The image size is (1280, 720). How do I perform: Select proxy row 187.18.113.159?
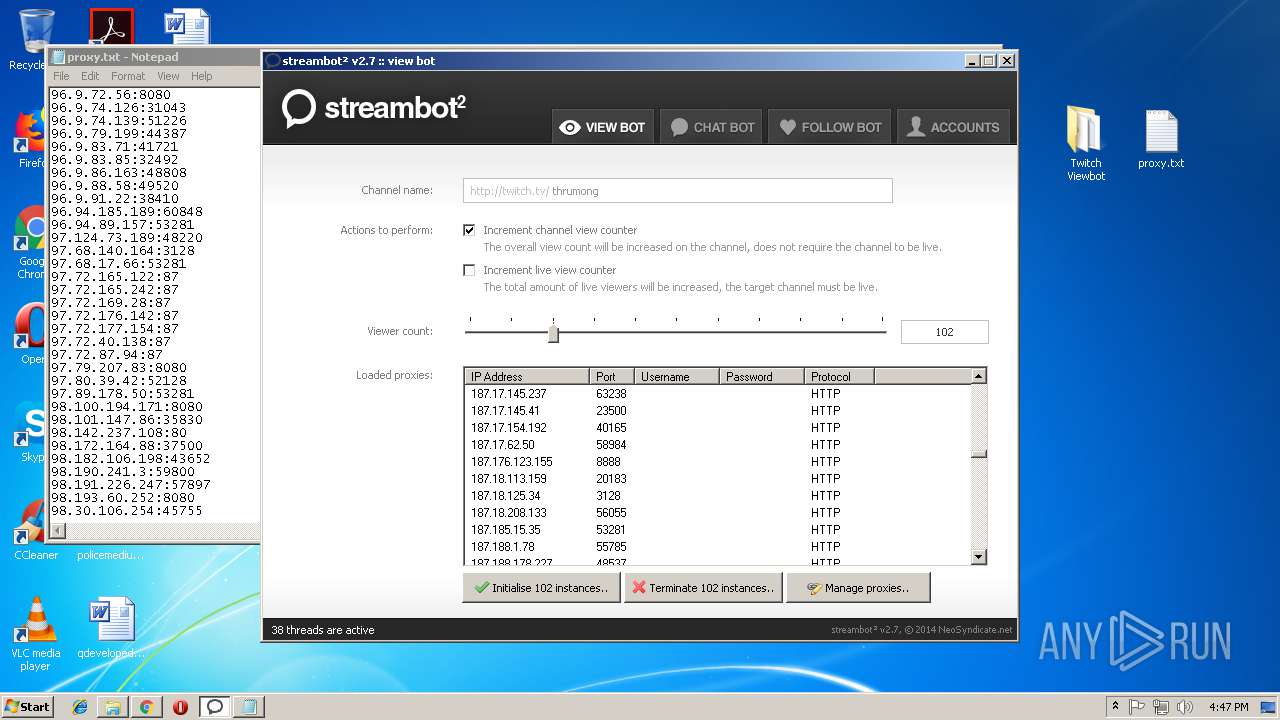pyautogui.click(x=717, y=479)
